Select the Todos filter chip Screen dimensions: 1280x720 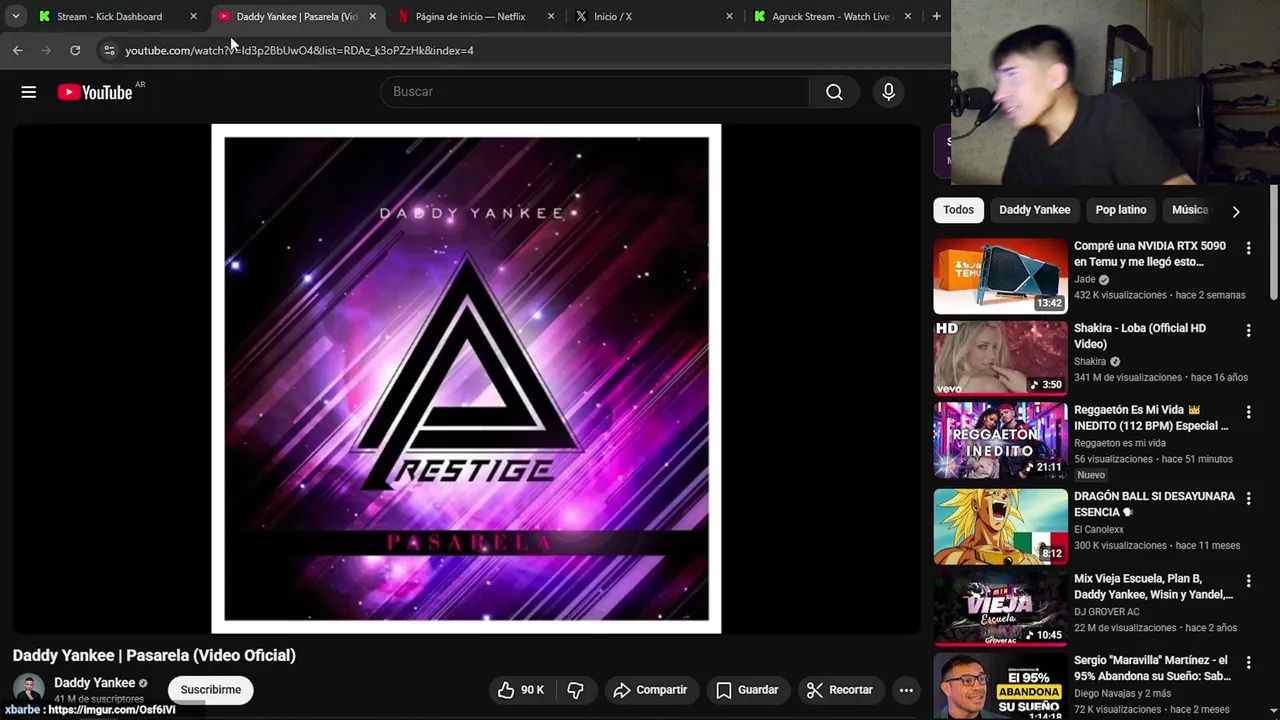click(958, 210)
